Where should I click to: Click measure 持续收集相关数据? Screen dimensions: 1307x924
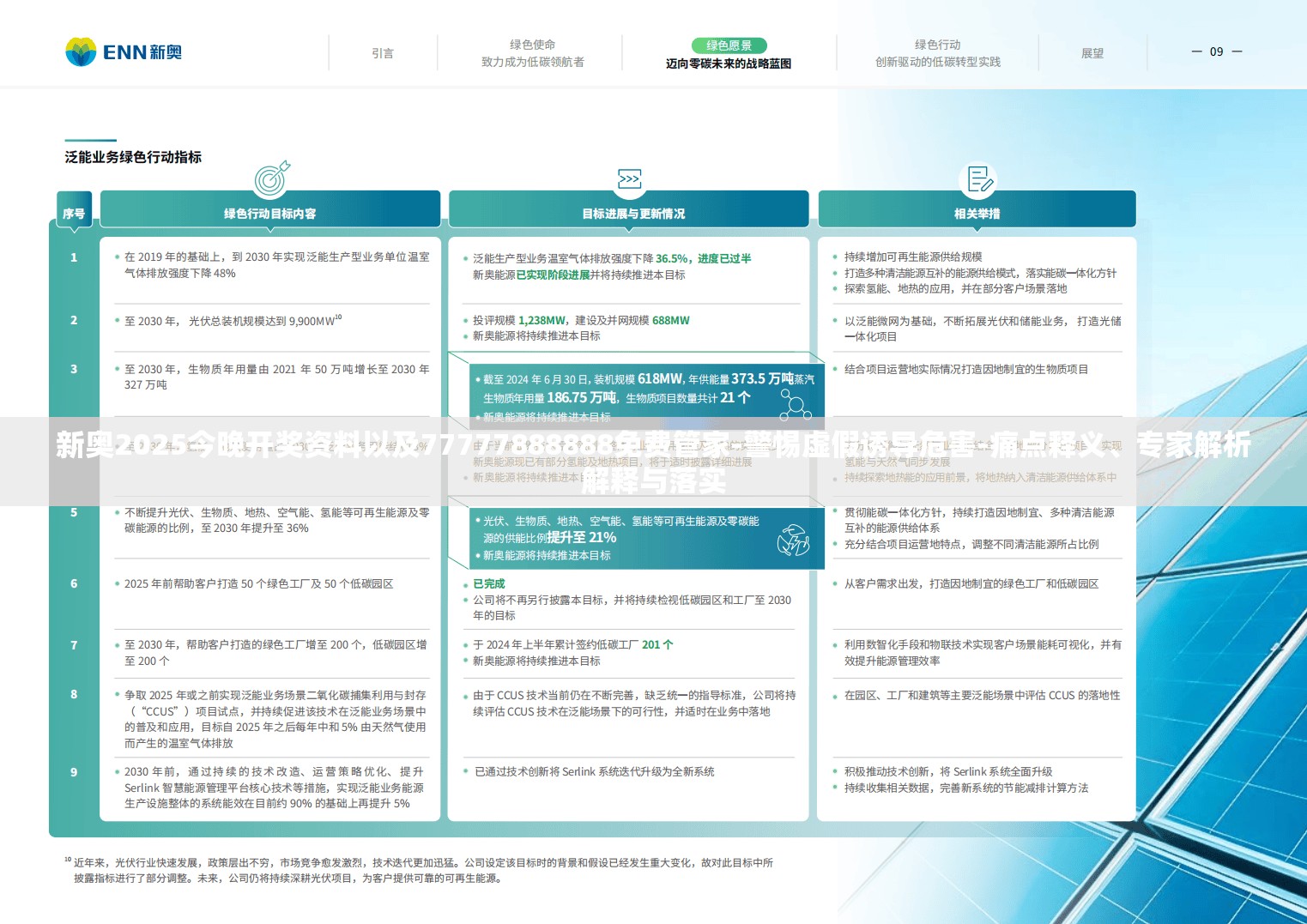[x=888, y=788]
